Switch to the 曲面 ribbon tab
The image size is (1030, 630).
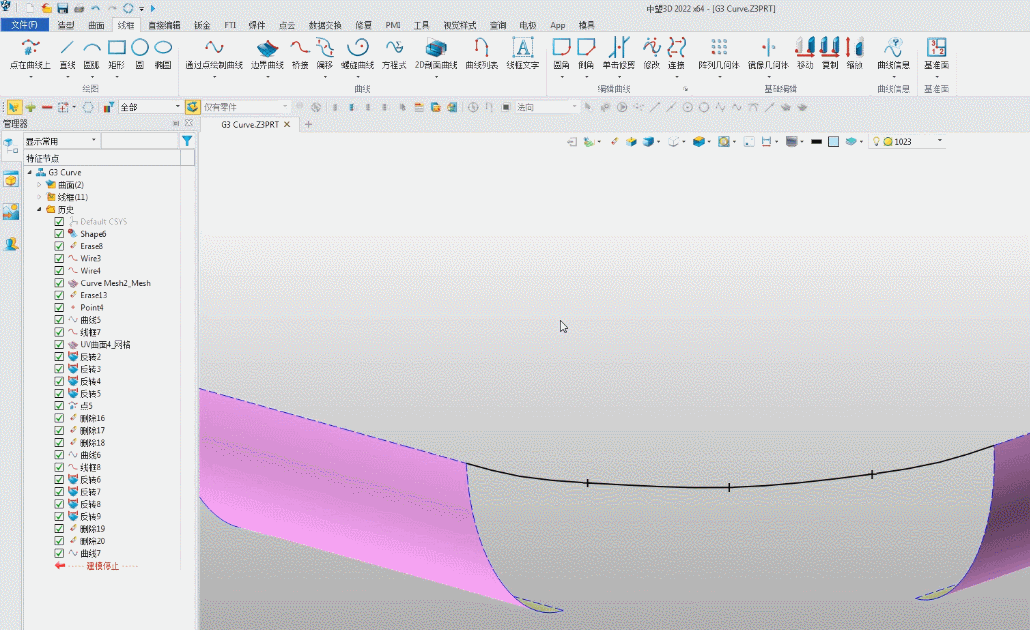(96, 24)
